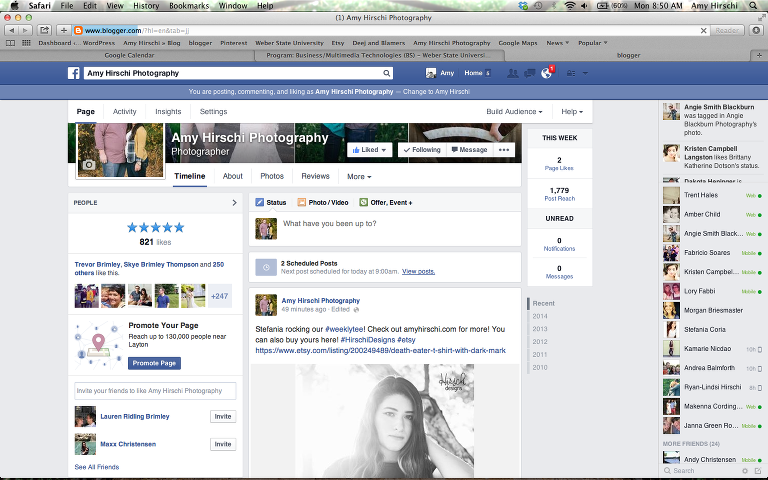
Task: Click the #weeklytee hashtag
Action: click(x=344, y=329)
